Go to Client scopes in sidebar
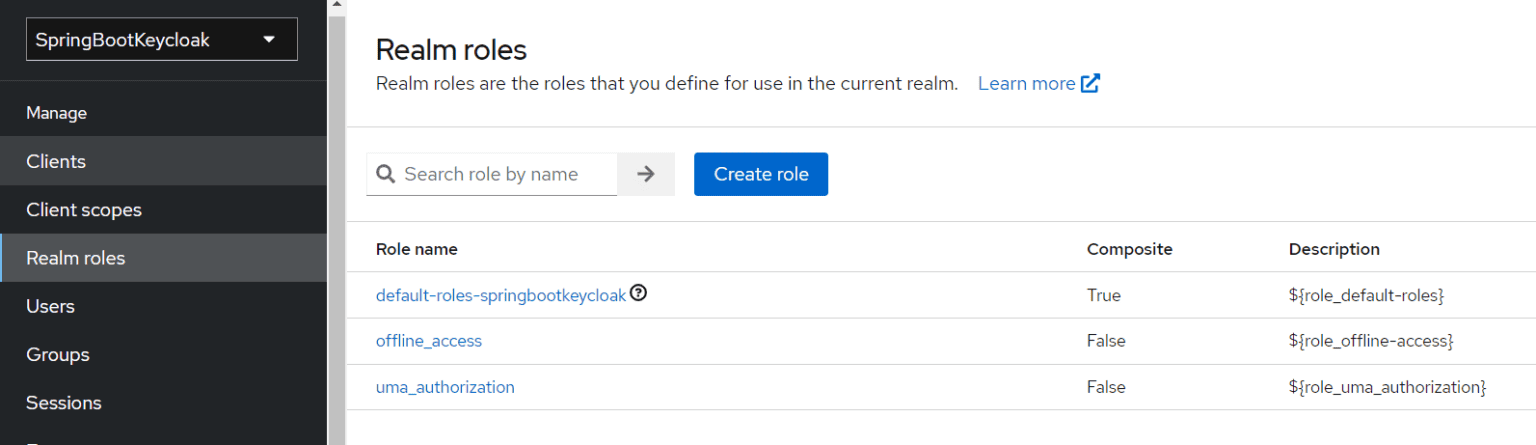The width and height of the screenshot is (1536, 445). pos(84,210)
